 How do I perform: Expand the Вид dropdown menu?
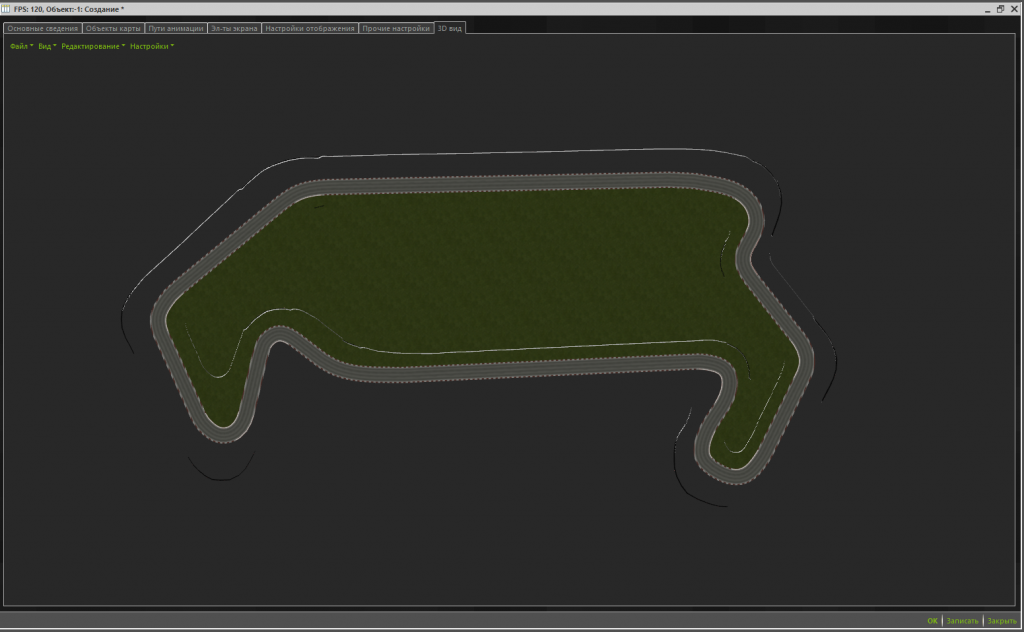pos(47,46)
